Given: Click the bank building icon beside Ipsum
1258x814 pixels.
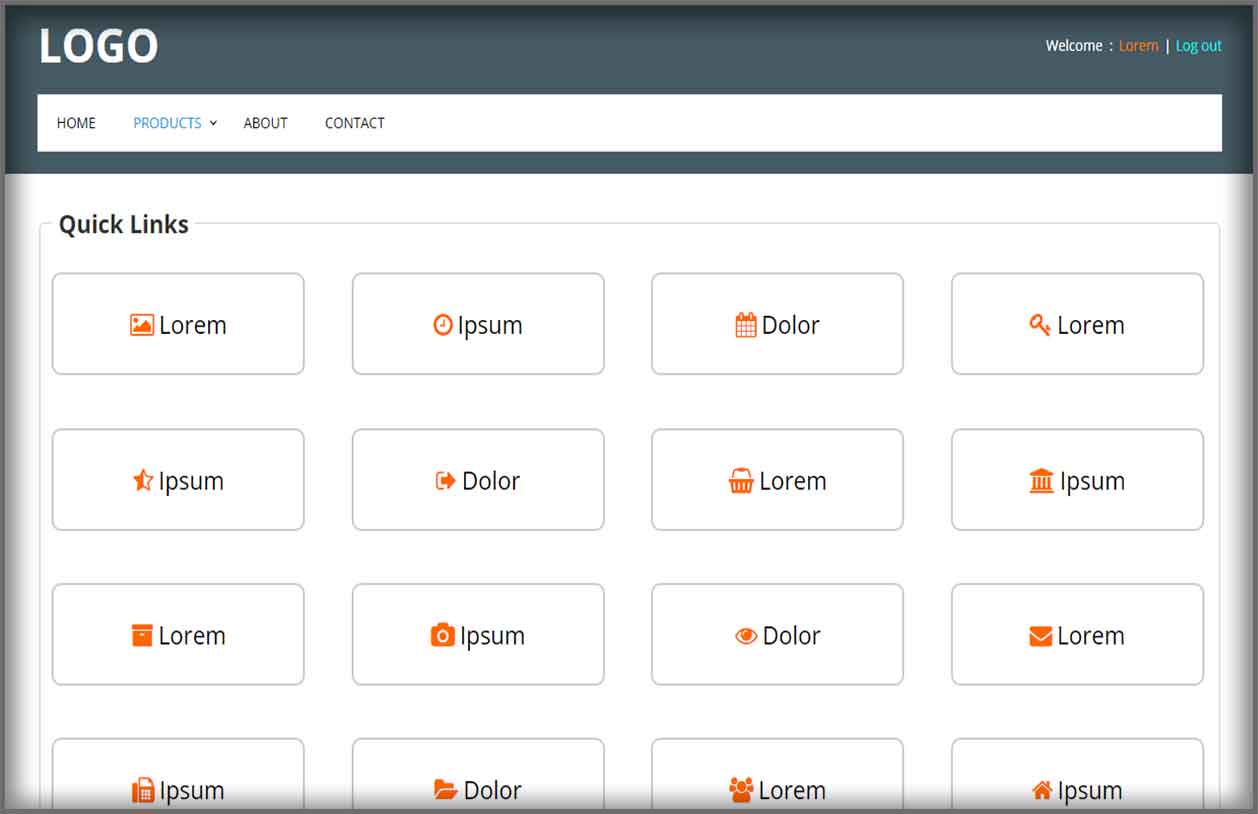Looking at the screenshot, I should [1041, 481].
